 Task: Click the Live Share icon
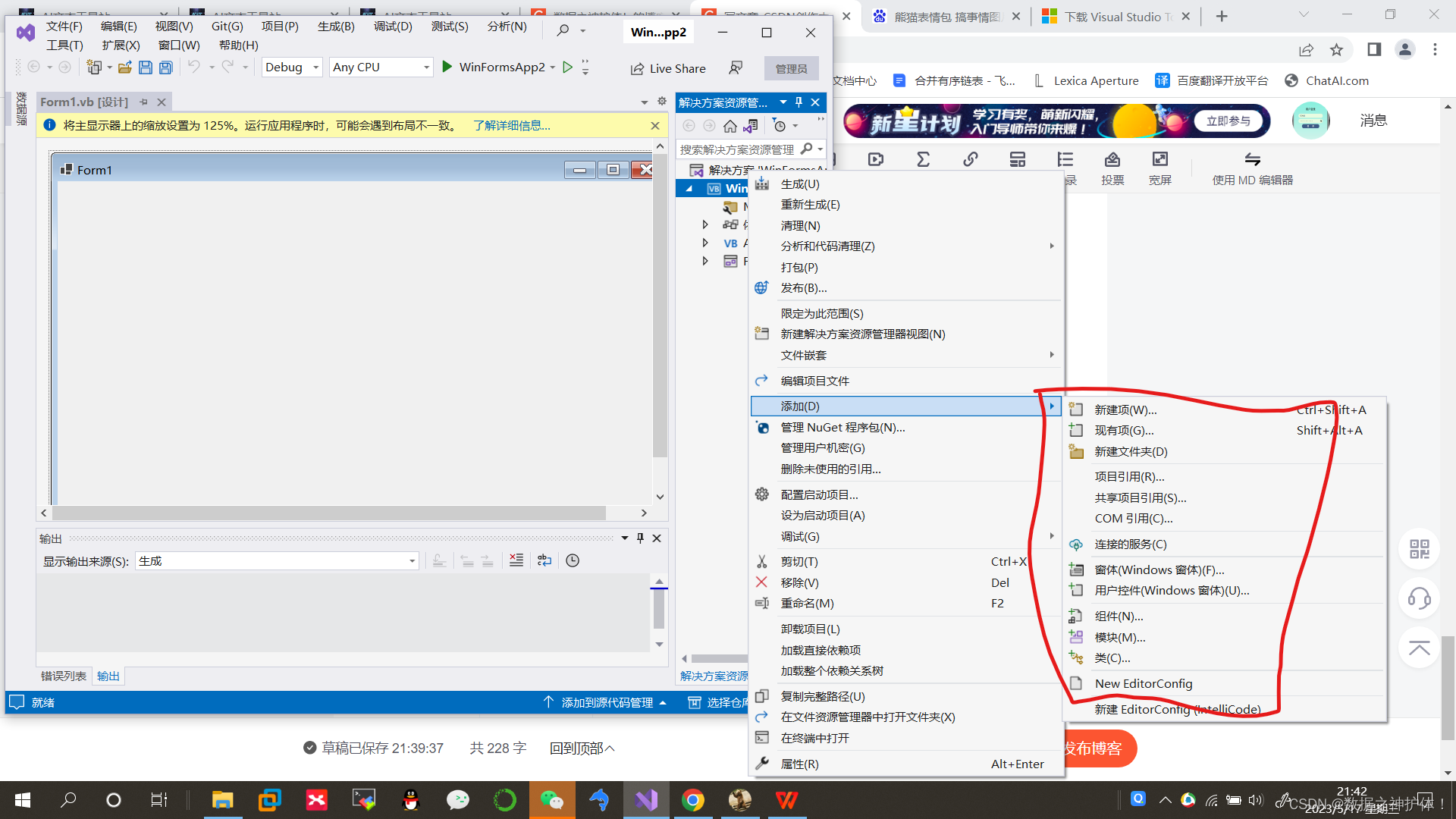point(637,68)
